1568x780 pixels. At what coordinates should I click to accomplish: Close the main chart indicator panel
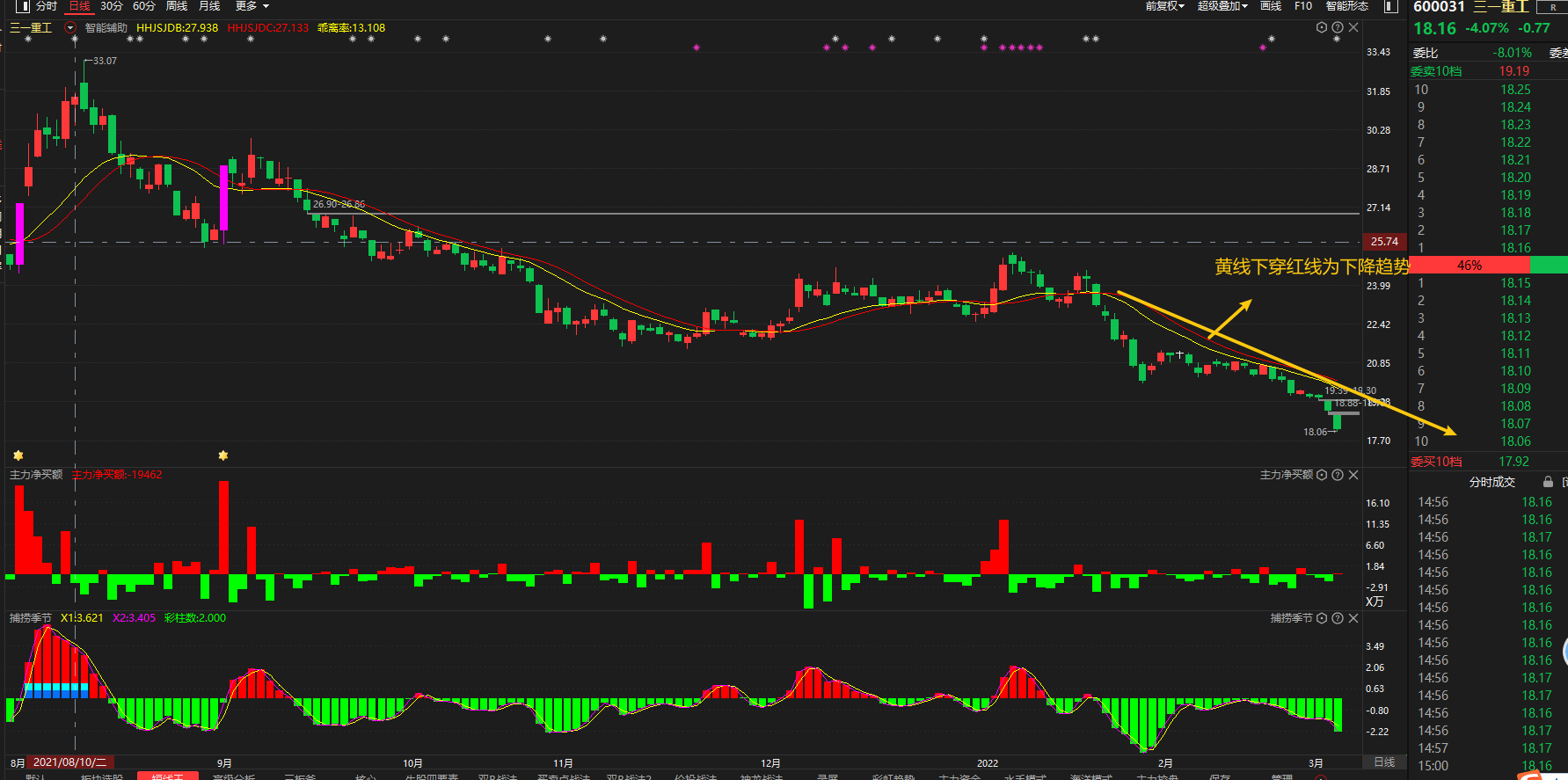1353,27
